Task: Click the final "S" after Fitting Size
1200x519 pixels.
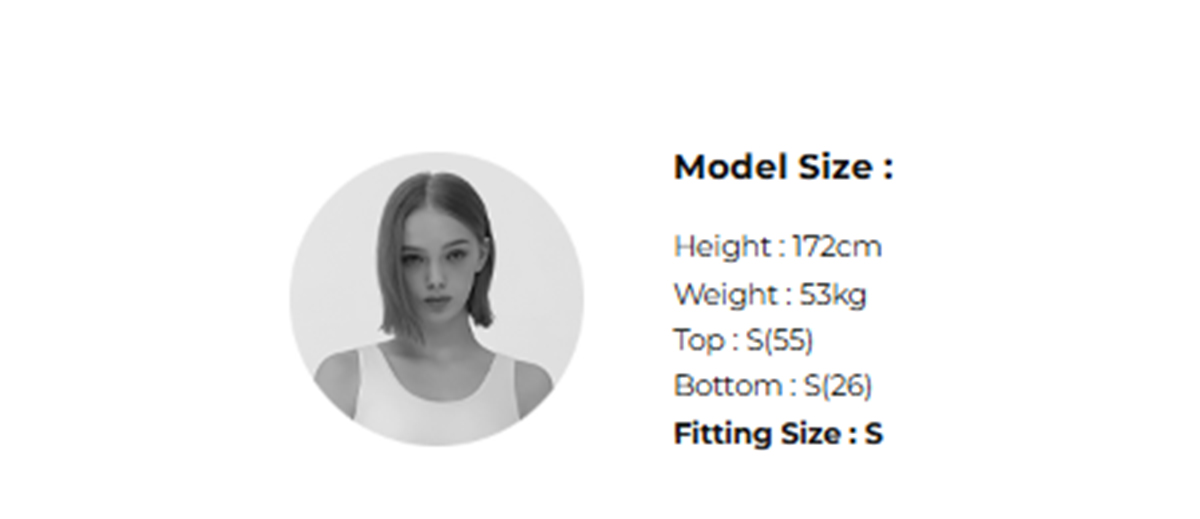Action: pyautogui.click(x=874, y=434)
